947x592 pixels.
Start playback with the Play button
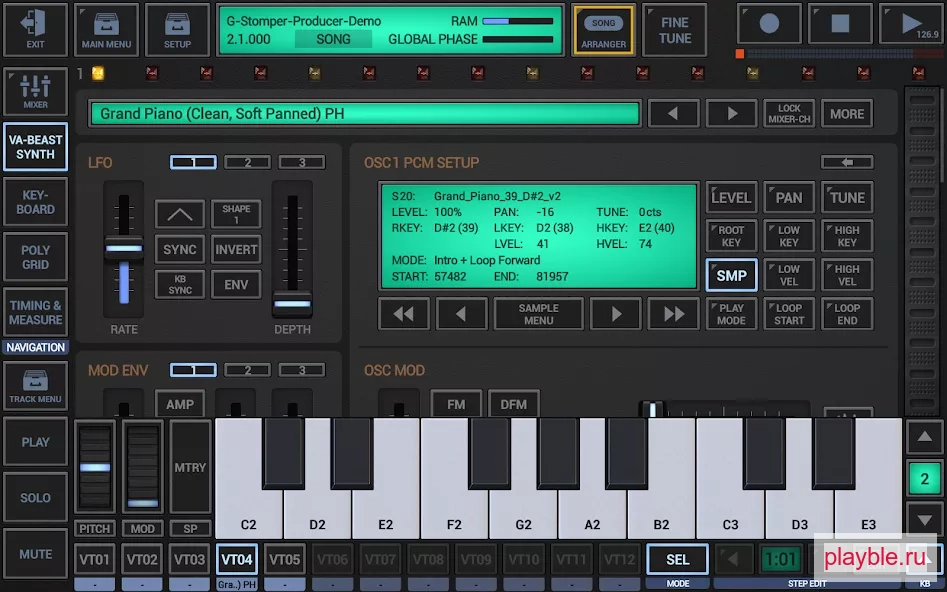pyautogui.click(x=911, y=24)
